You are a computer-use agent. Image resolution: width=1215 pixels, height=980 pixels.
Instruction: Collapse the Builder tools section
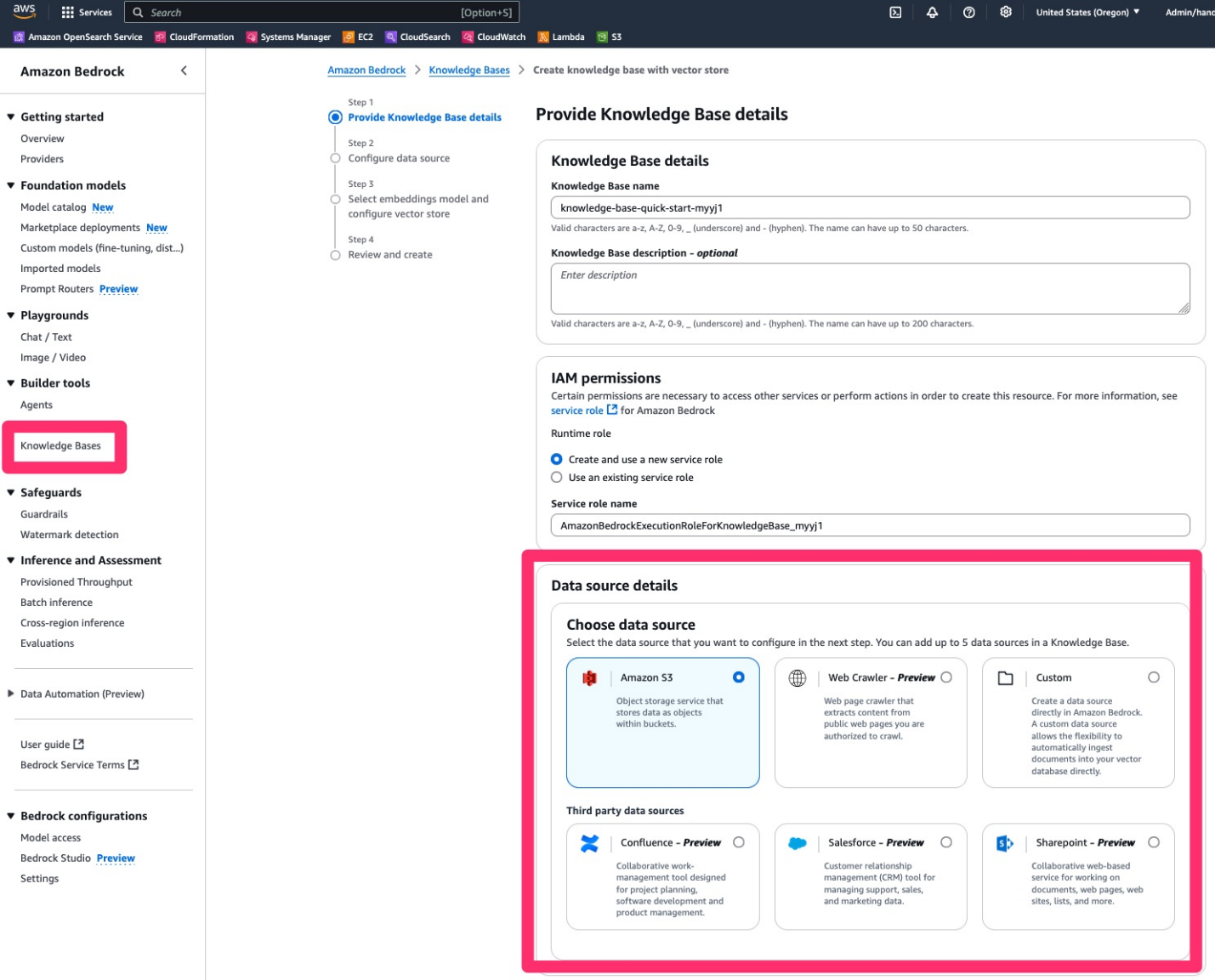click(x=11, y=383)
